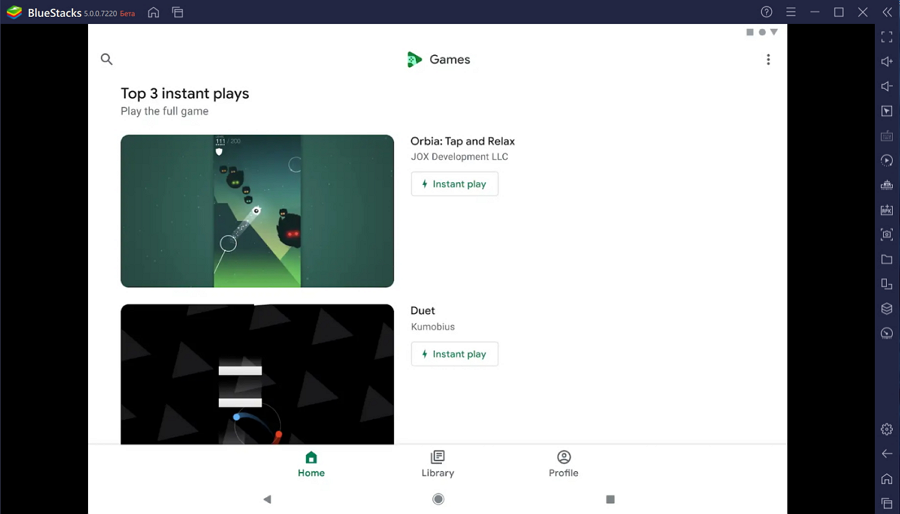The height and width of the screenshot is (514, 900).
Task: Open the macro manager icon
Action: pos(887,185)
